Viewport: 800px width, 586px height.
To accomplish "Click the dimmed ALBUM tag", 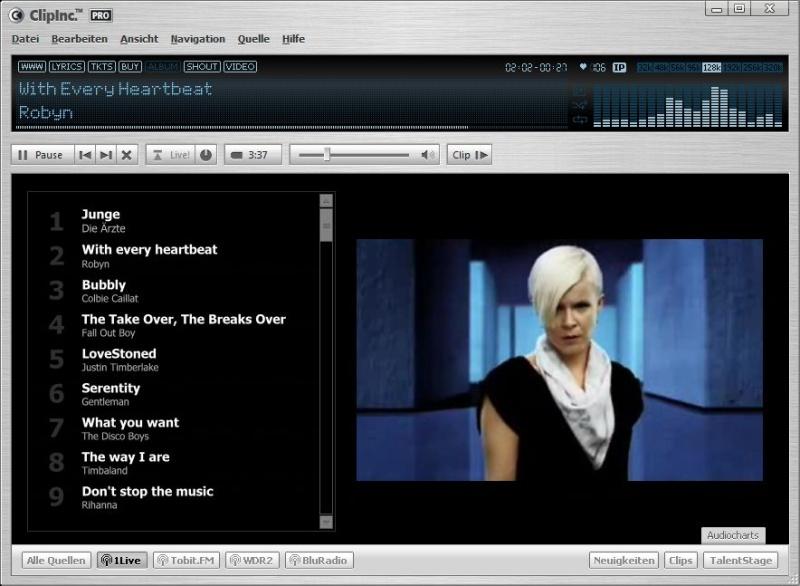I will tap(162, 67).
